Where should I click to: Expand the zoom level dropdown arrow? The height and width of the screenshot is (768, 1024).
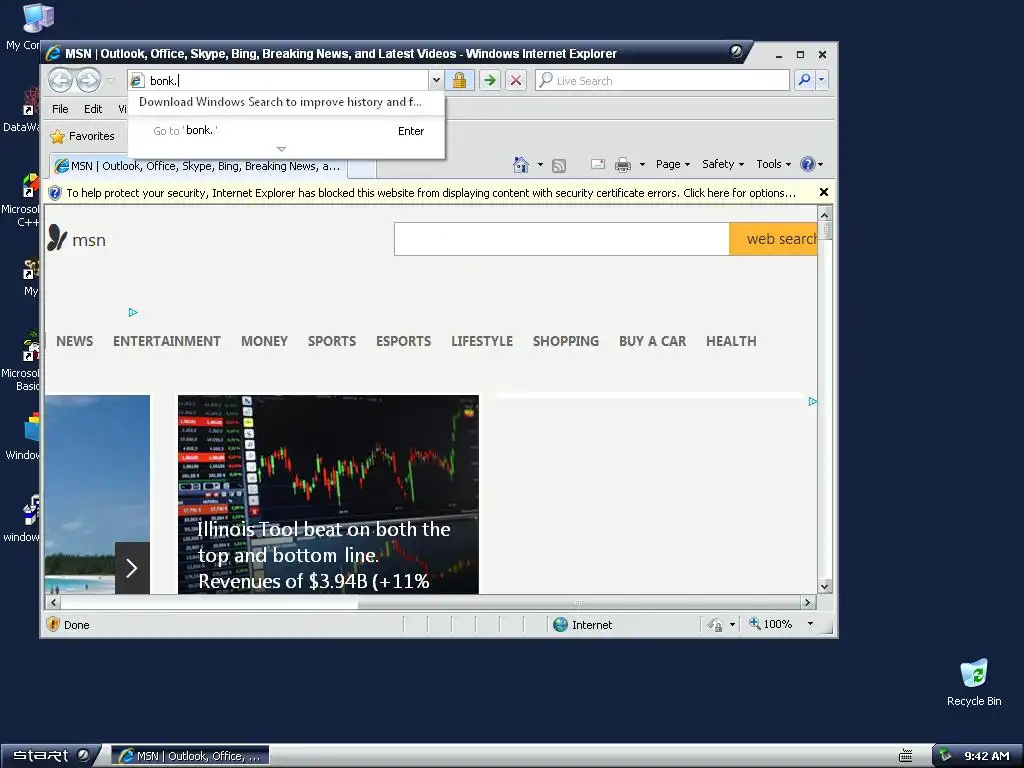click(x=810, y=624)
